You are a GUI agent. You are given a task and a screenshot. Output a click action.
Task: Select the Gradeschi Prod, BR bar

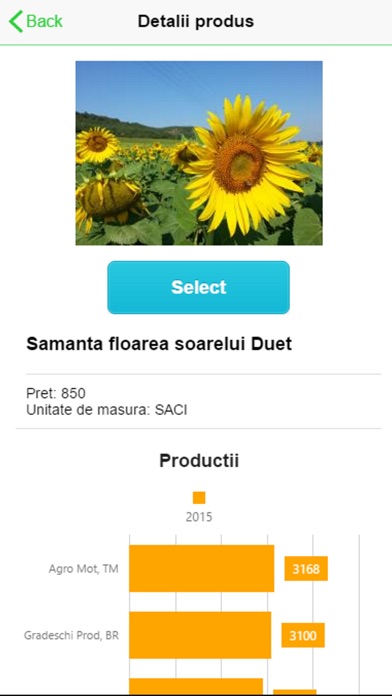[200, 635]
